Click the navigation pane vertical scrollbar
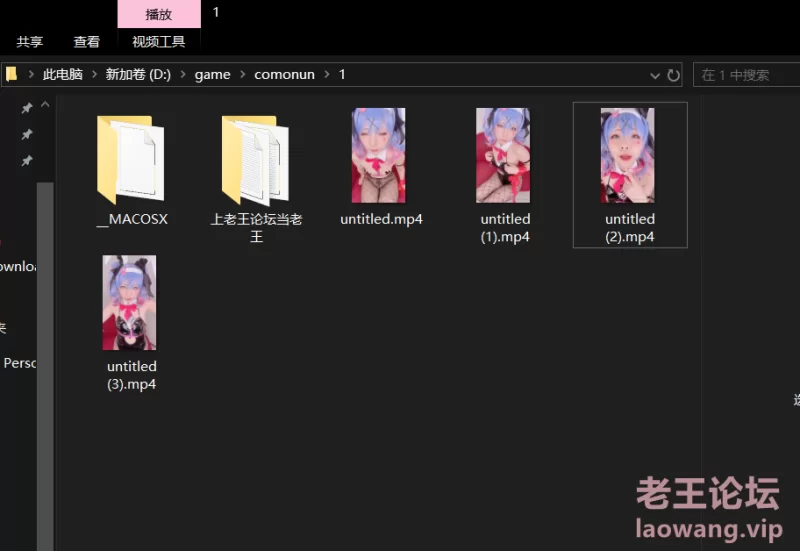This screenshot has width=800, height=551. [x=45, y=366]
